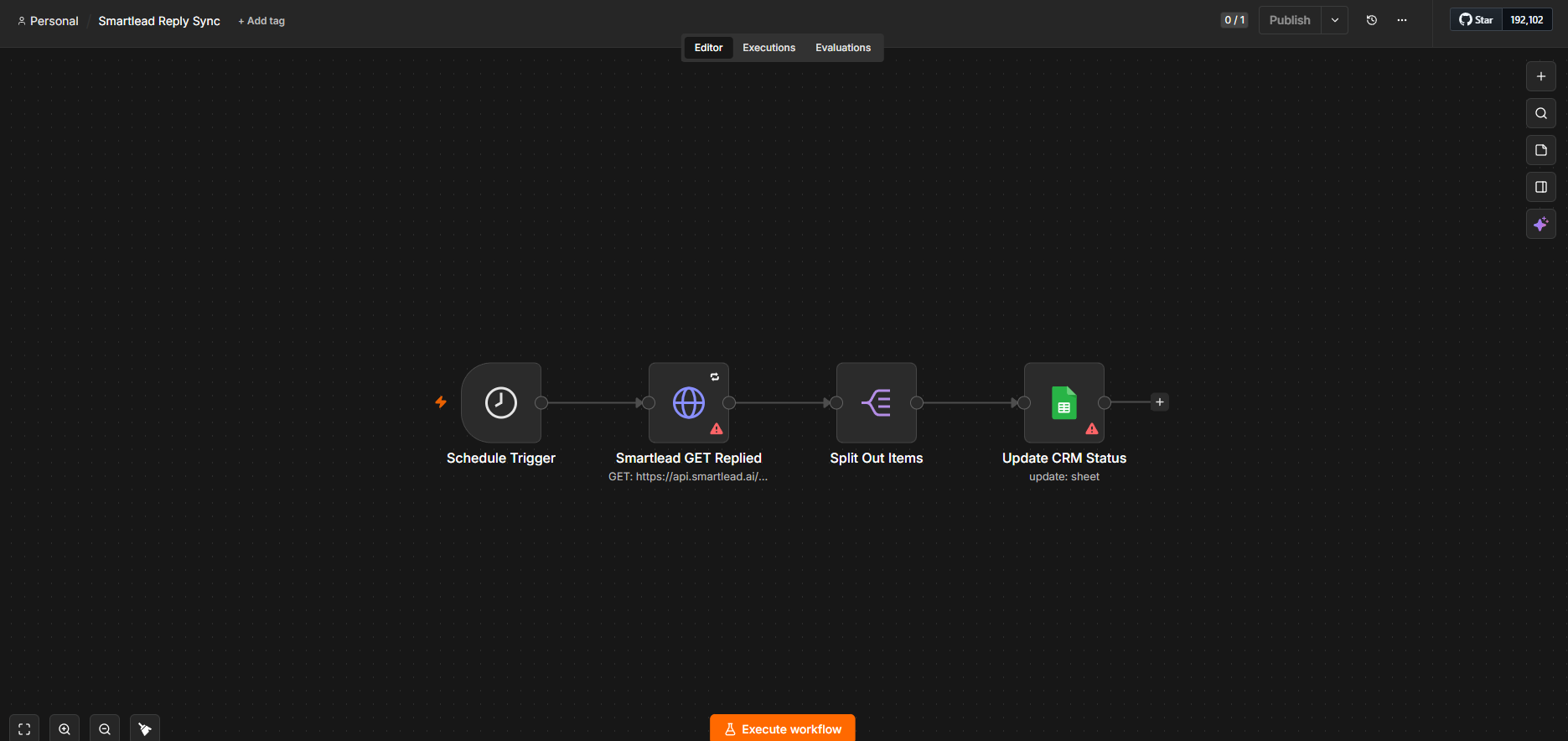Click the warning triangle on Smartlead GET Replied
This screenshot has height=741, width=1568.
click(717, 428)
